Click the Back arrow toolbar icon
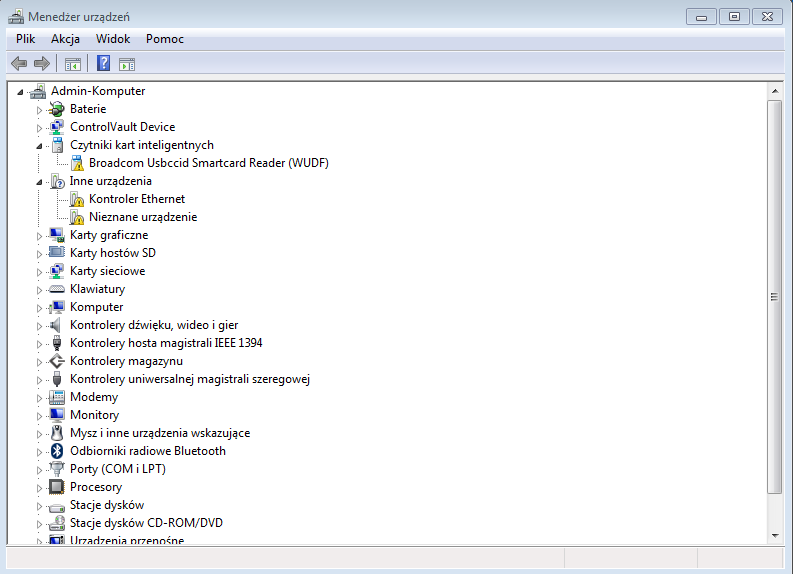This screenshot has height=574, width=793. [19, 64]
